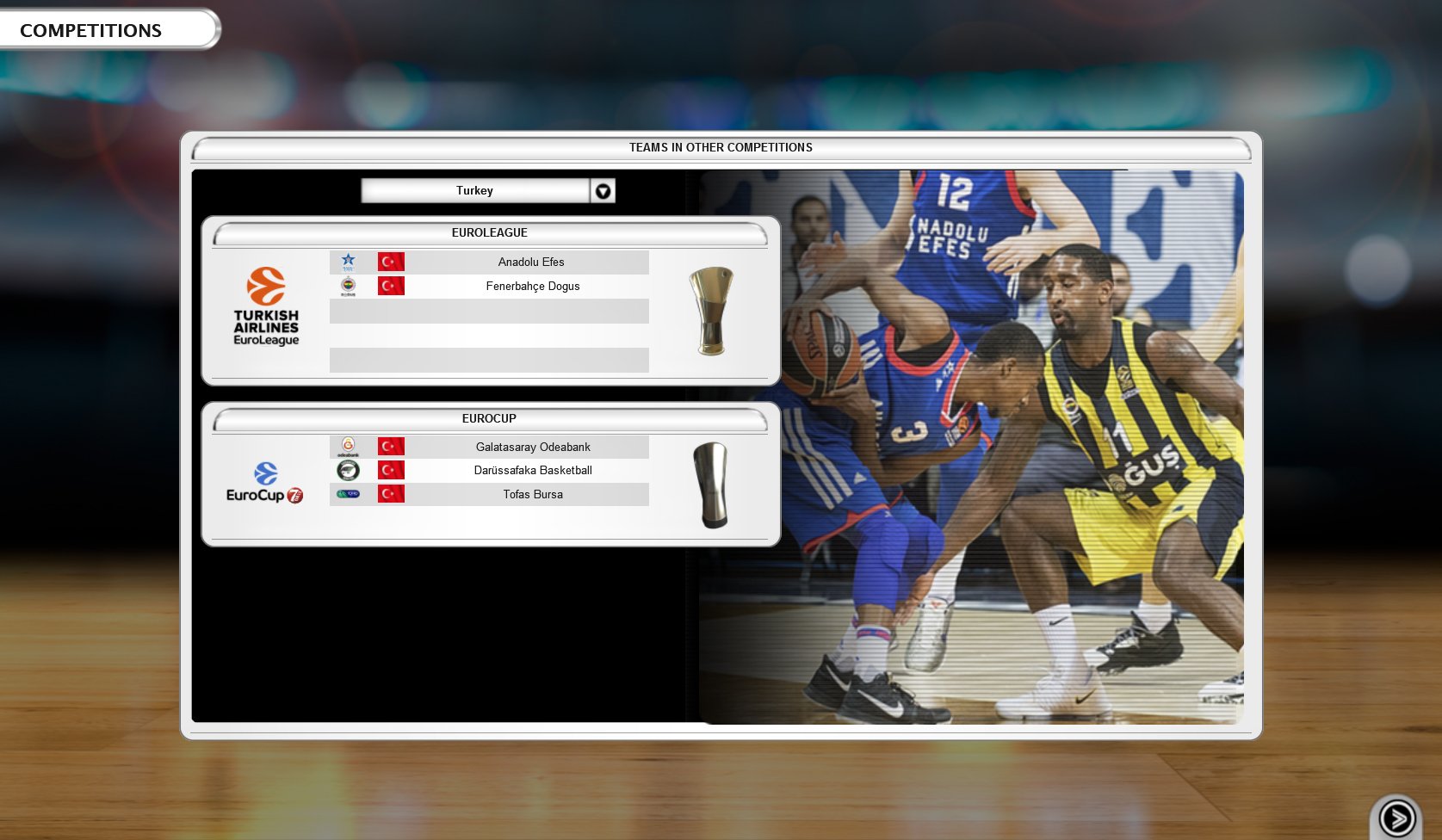Click the EUROLEAGUE panel header

[x=490, y=232]
